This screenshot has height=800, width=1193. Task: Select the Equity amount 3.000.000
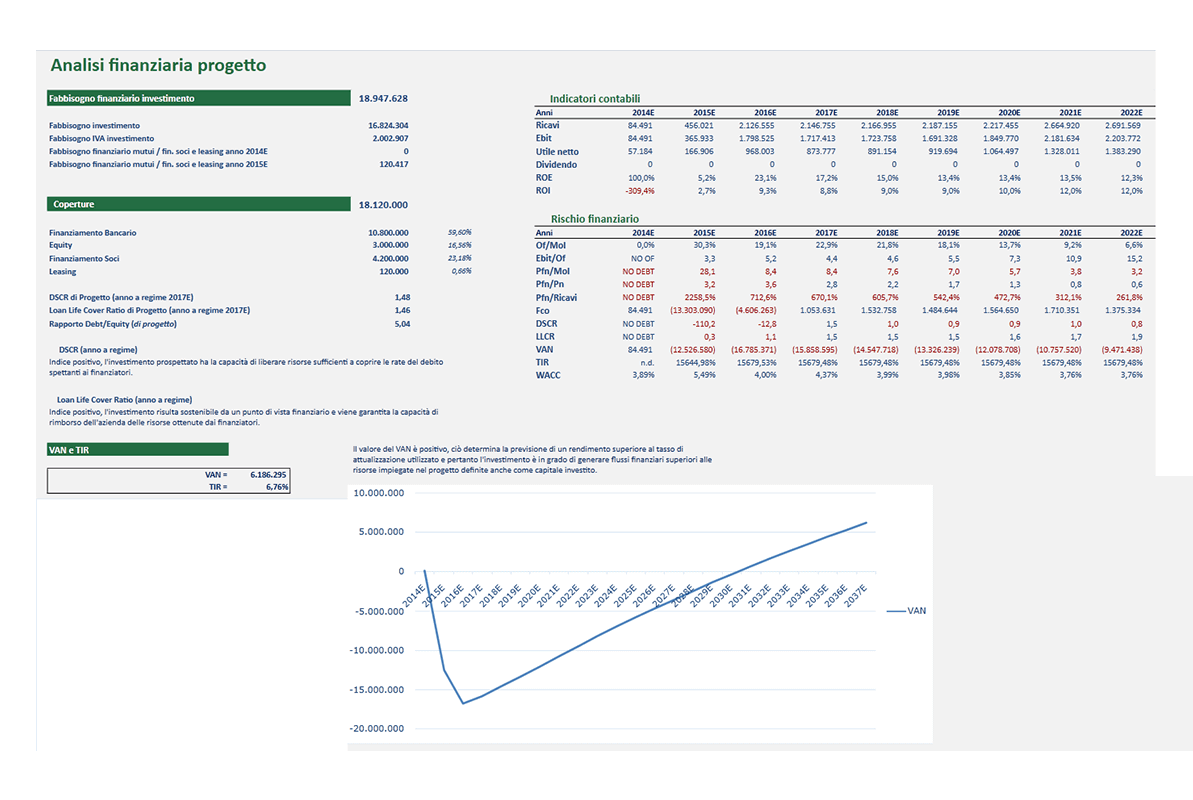click(x=390, y=245)
